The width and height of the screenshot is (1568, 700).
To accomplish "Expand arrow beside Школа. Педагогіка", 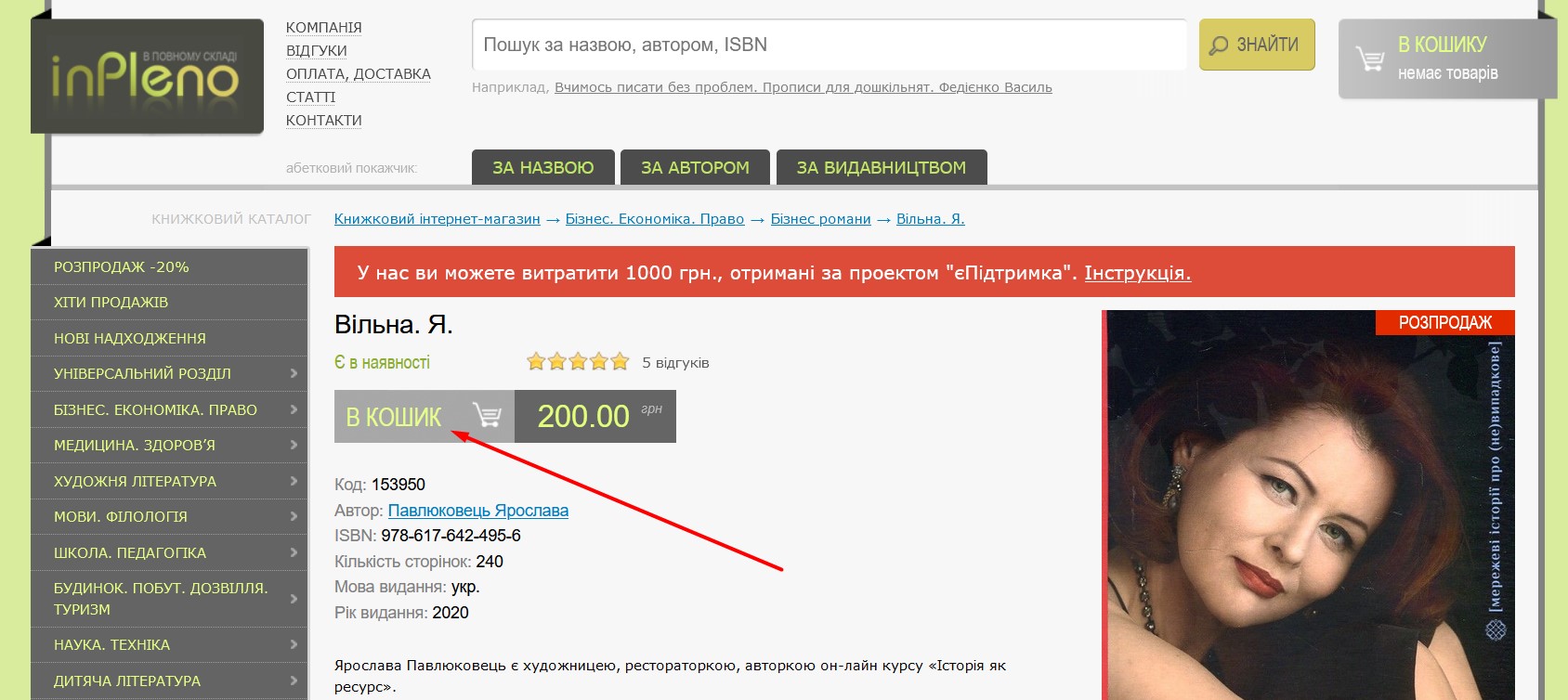I will (294, 552).
